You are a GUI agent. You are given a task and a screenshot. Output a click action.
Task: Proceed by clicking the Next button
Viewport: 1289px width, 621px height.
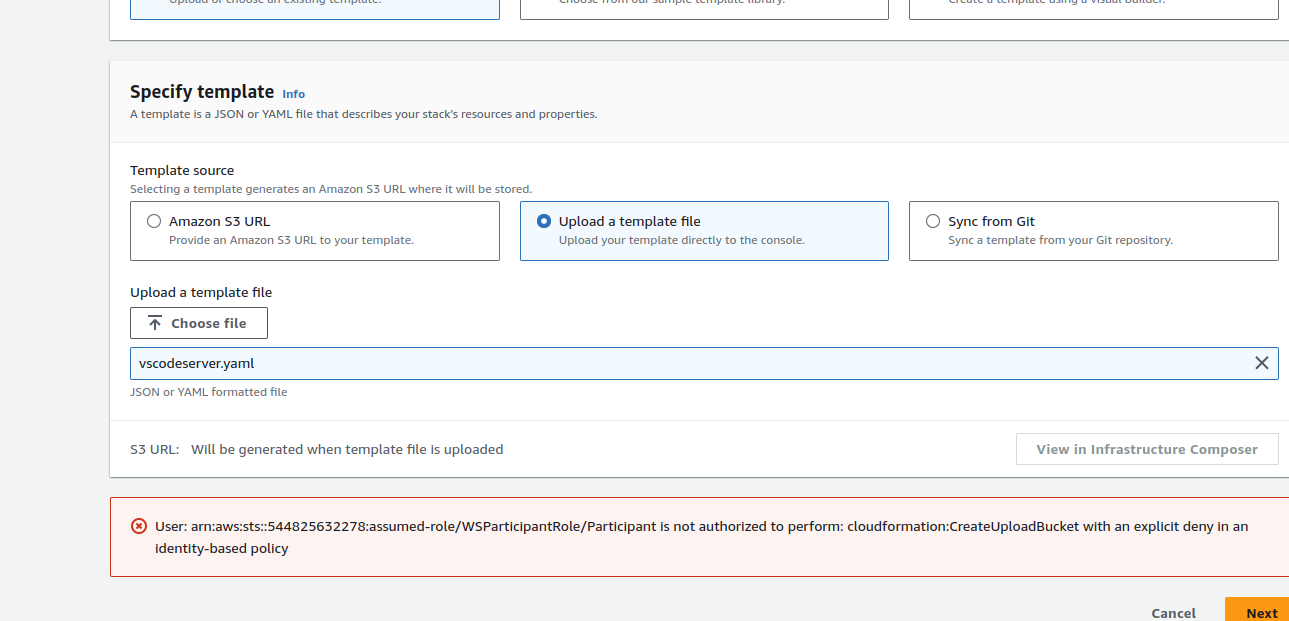(1260, 612)
